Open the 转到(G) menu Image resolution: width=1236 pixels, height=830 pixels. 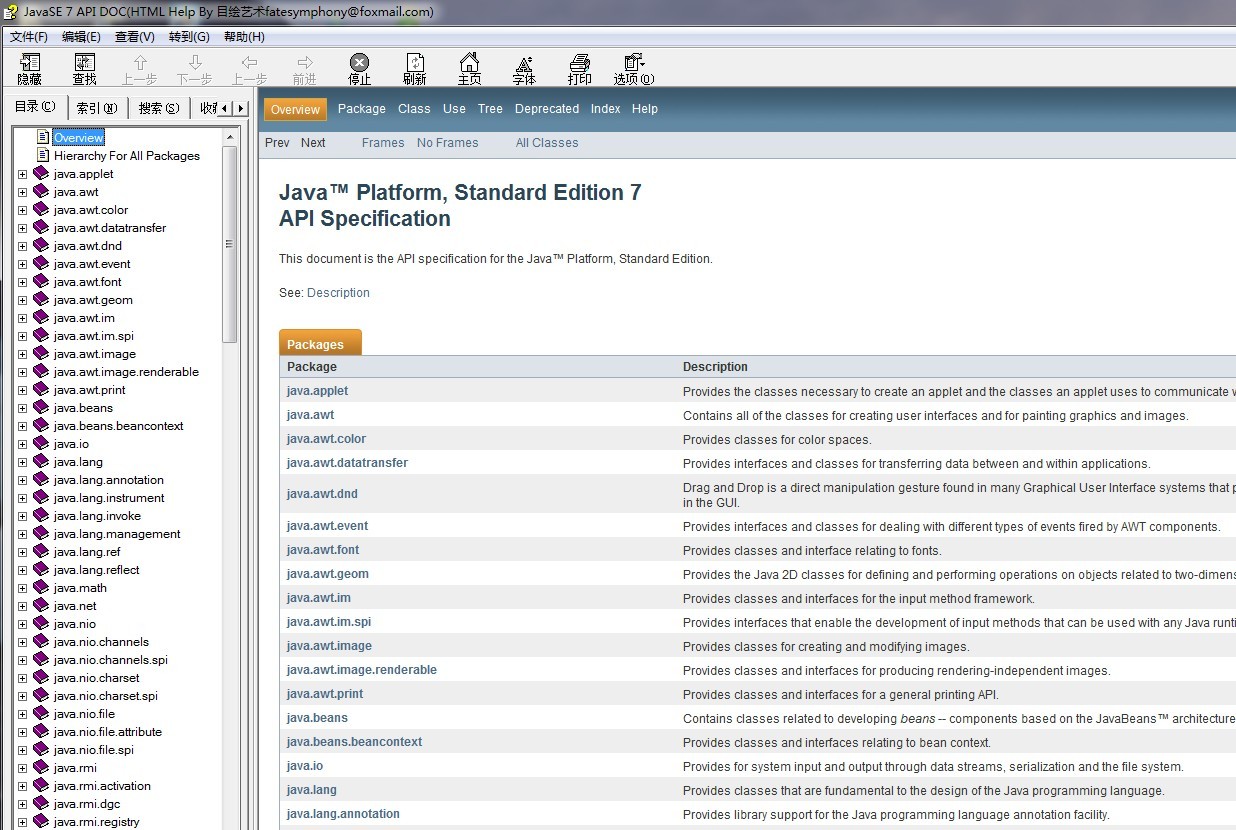tap(189, 37)
